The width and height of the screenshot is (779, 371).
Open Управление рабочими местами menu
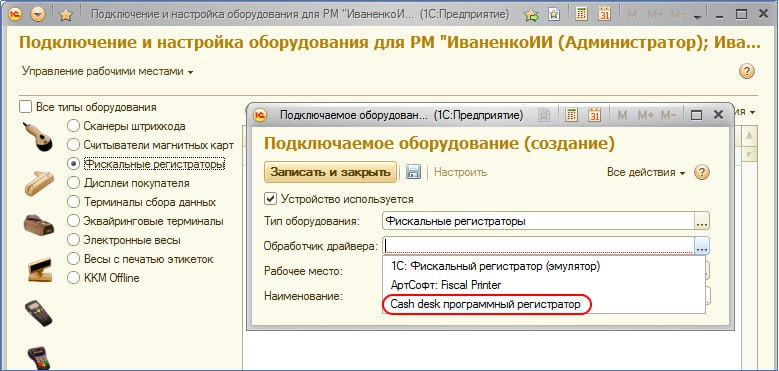107,72
